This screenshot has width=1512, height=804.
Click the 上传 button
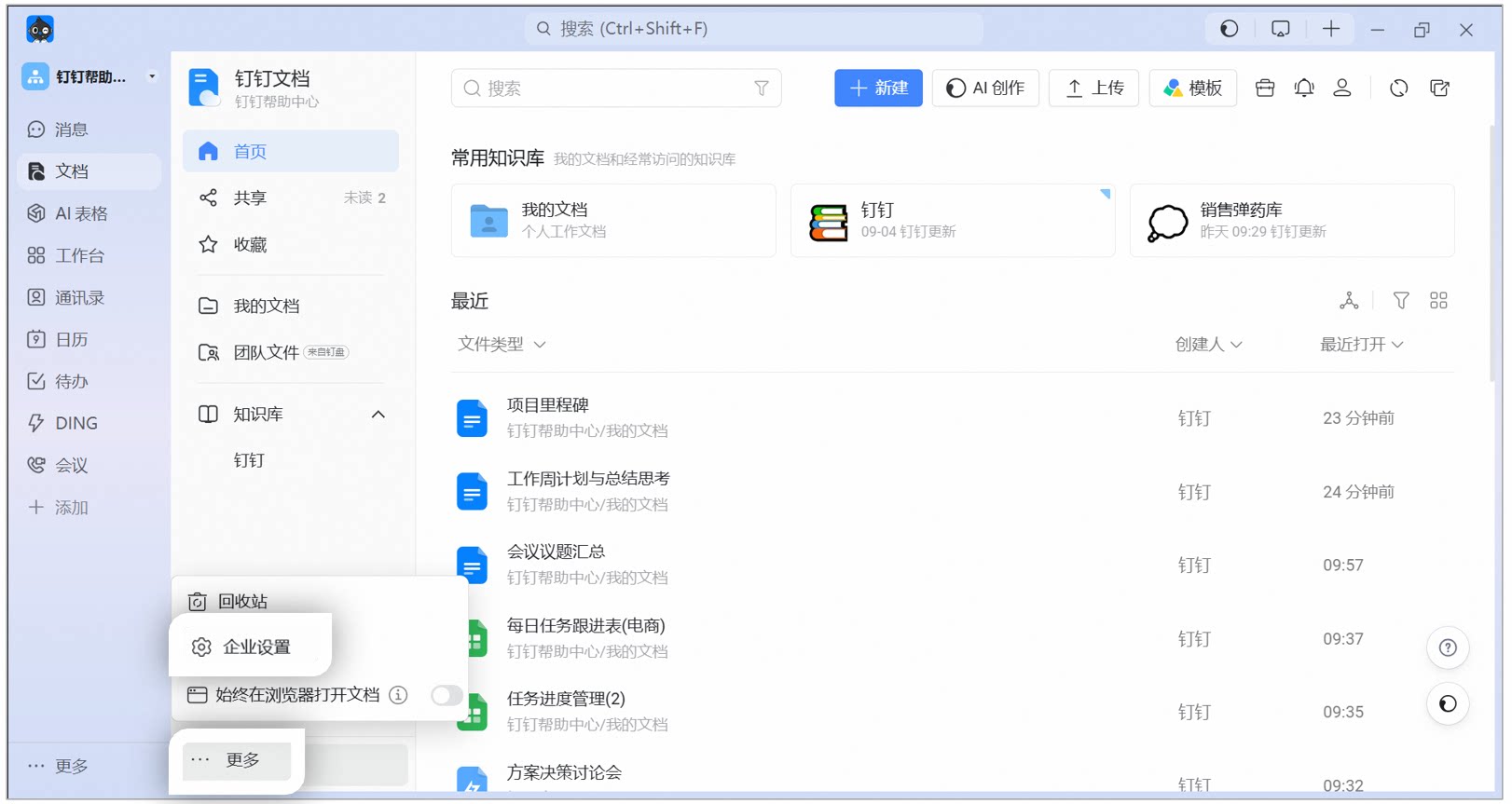(x=1095, y=89)
